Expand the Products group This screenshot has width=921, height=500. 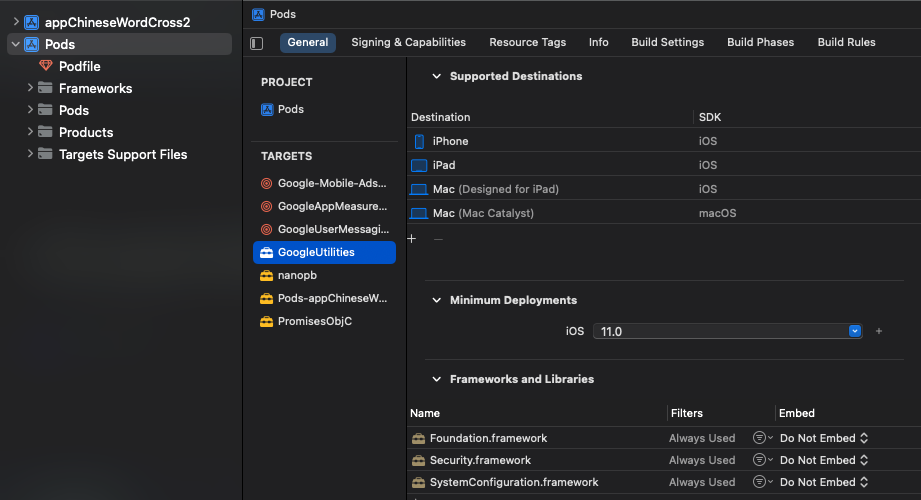pos(30,132)
